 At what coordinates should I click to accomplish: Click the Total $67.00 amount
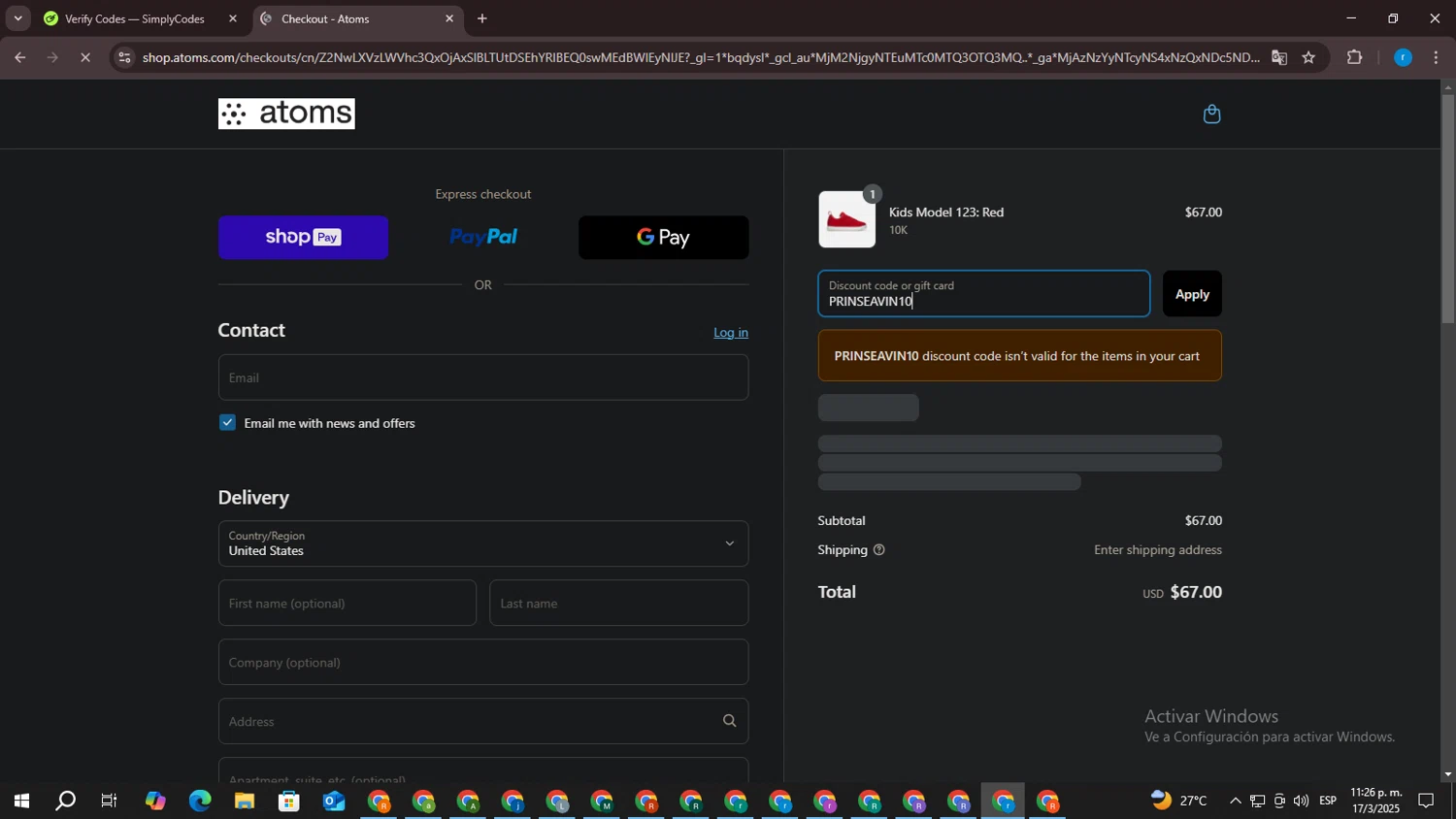[x=1196, y=593]
